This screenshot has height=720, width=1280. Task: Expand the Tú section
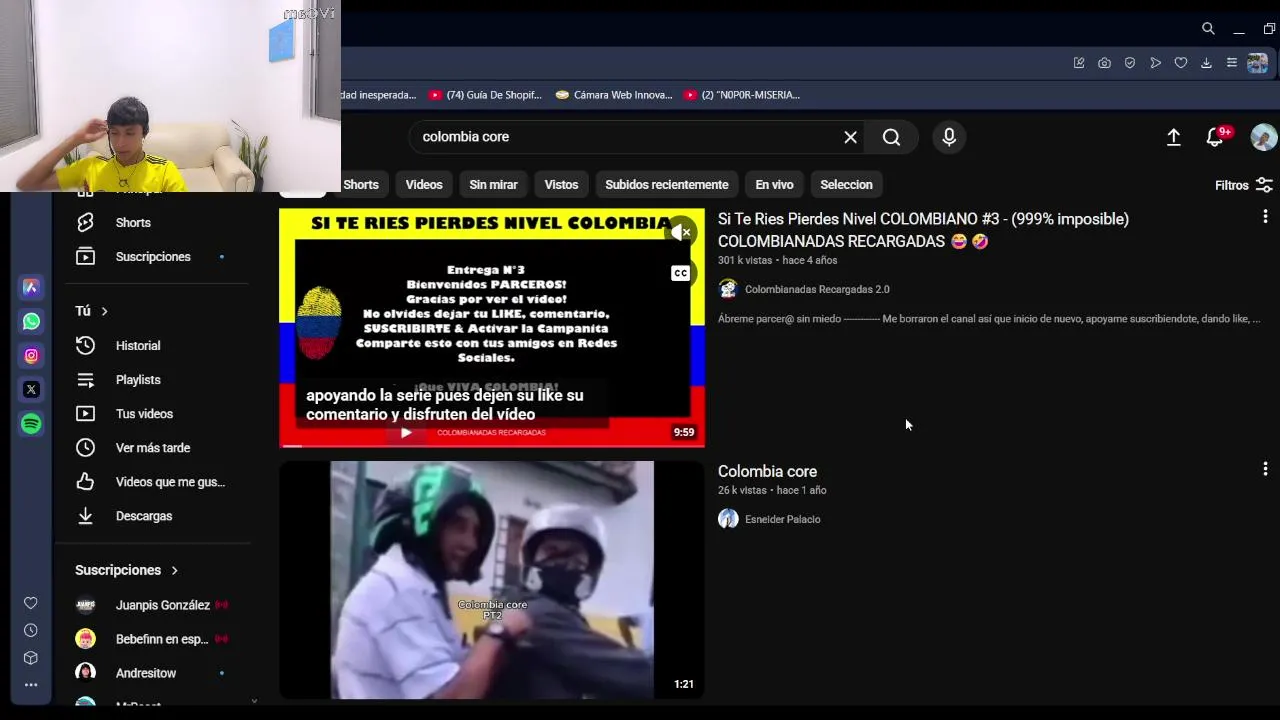point(92,311)
